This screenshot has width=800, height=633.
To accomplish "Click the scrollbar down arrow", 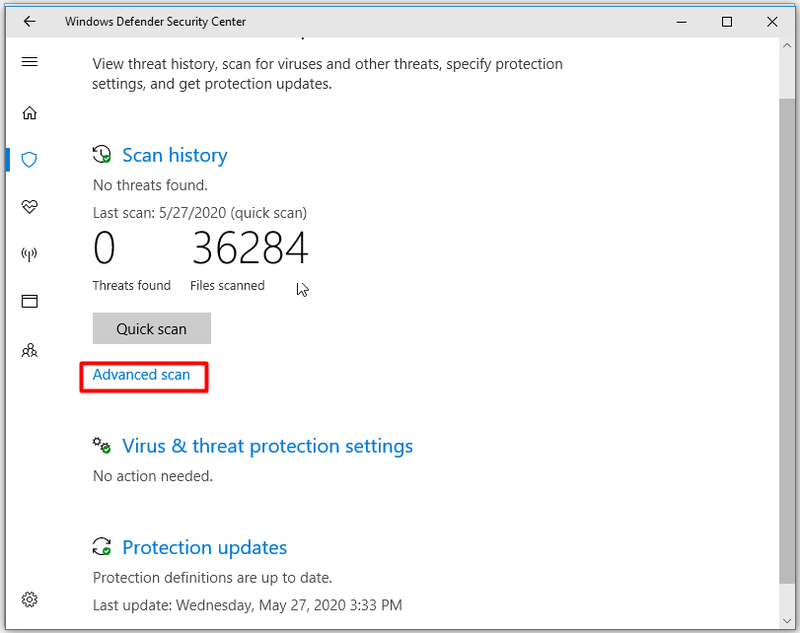I will coord(787,621).
